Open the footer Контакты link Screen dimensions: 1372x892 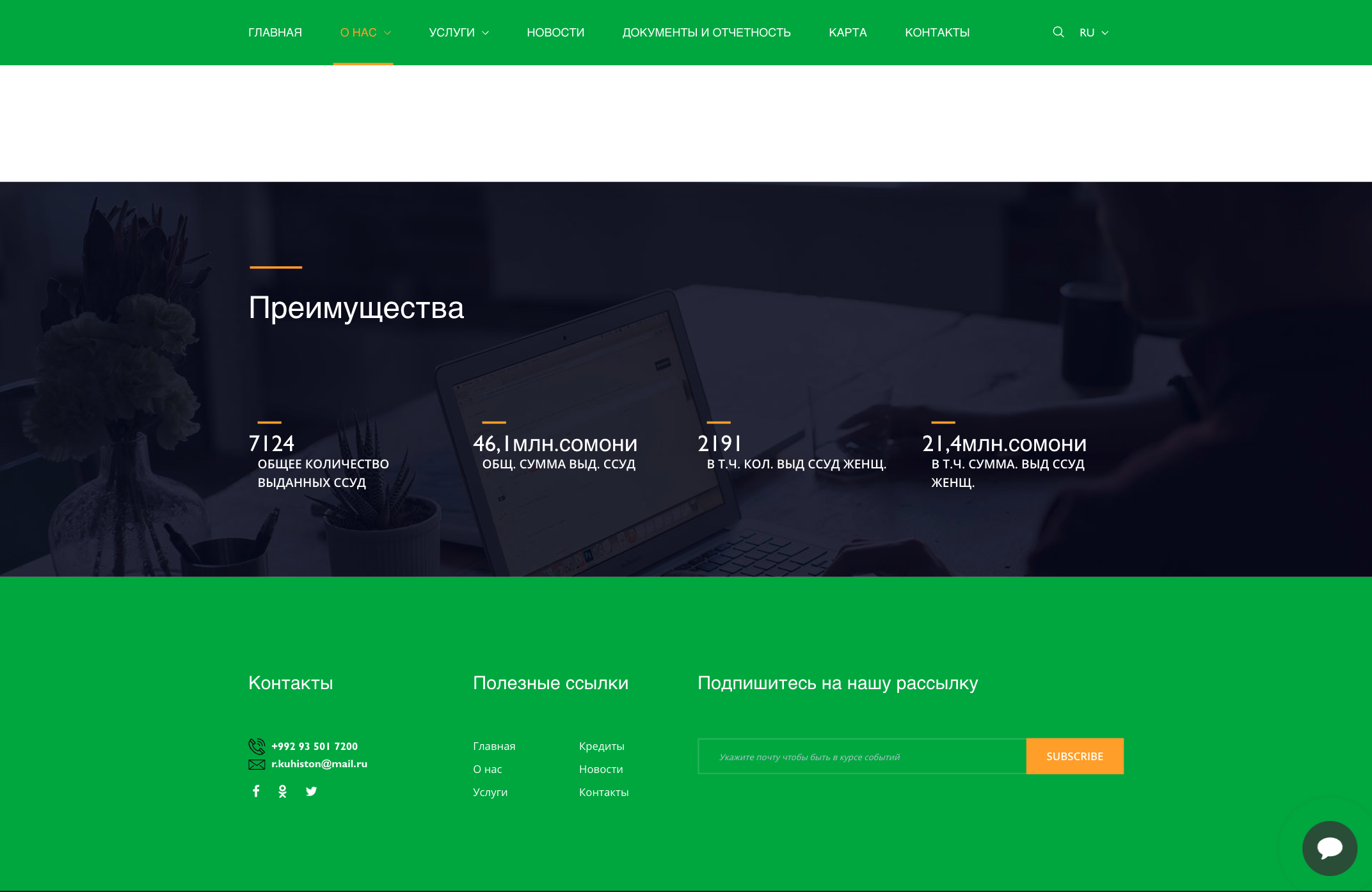[604, 792]
